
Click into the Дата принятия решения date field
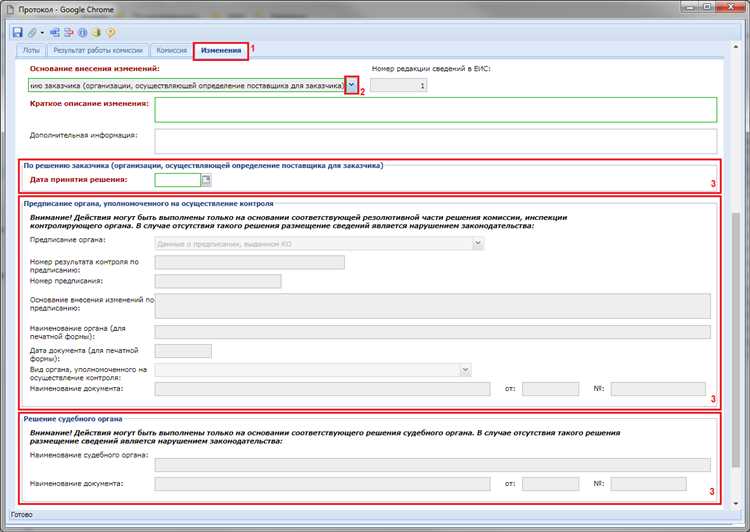(x=177, y=180)
